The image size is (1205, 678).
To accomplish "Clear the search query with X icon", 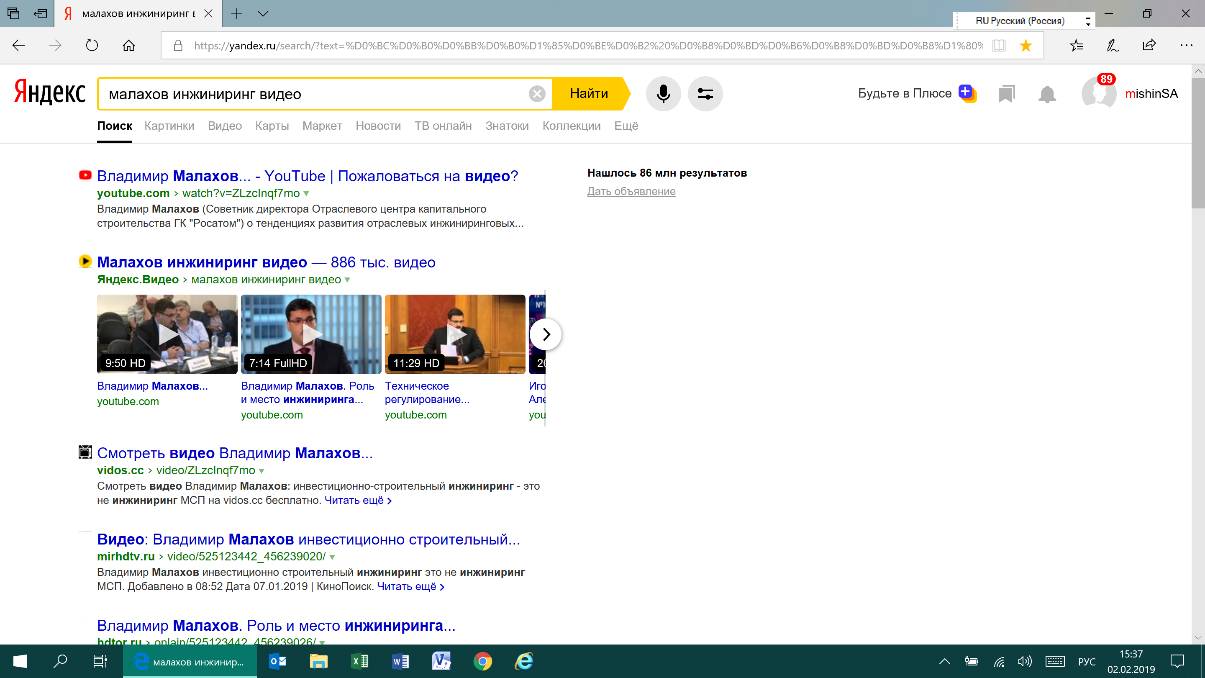I will [x=537, y=94].
